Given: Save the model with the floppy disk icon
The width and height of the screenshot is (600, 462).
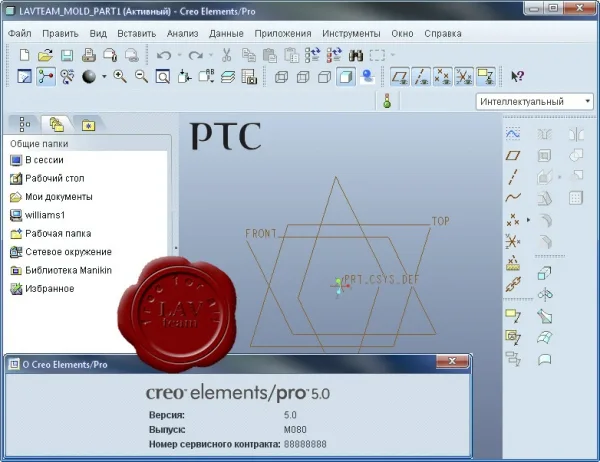Looking at the screenshot, I should 67,56.
